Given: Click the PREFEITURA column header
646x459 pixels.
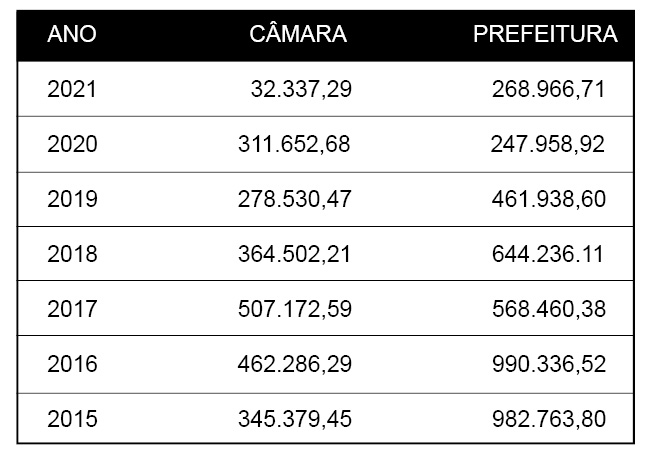Looking at the screenshot, I should coord(545,34).
